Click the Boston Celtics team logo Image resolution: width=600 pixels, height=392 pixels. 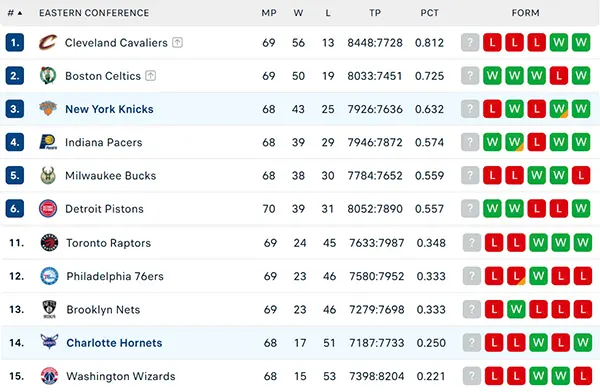point(48,76)
